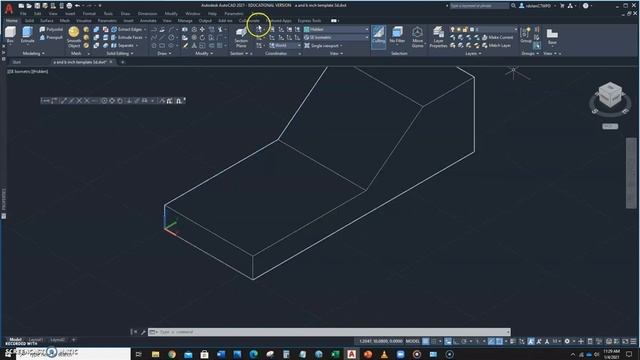
Task: Click the Undo arrow in Quick Access toolbar
Action: (x=77, y=6)
